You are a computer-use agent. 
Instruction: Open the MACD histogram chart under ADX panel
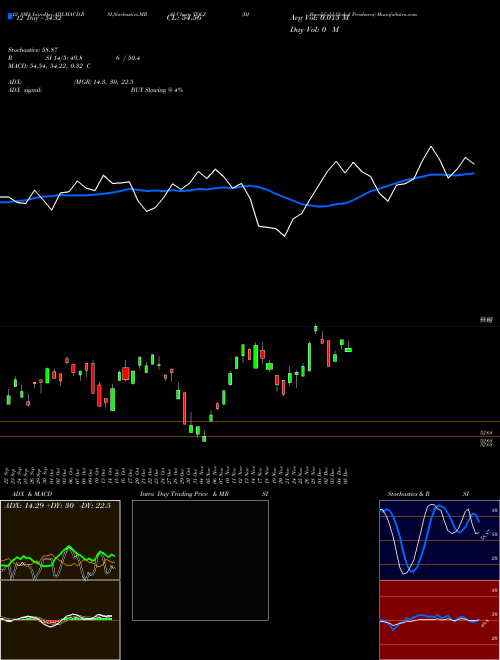coord(60,620)
